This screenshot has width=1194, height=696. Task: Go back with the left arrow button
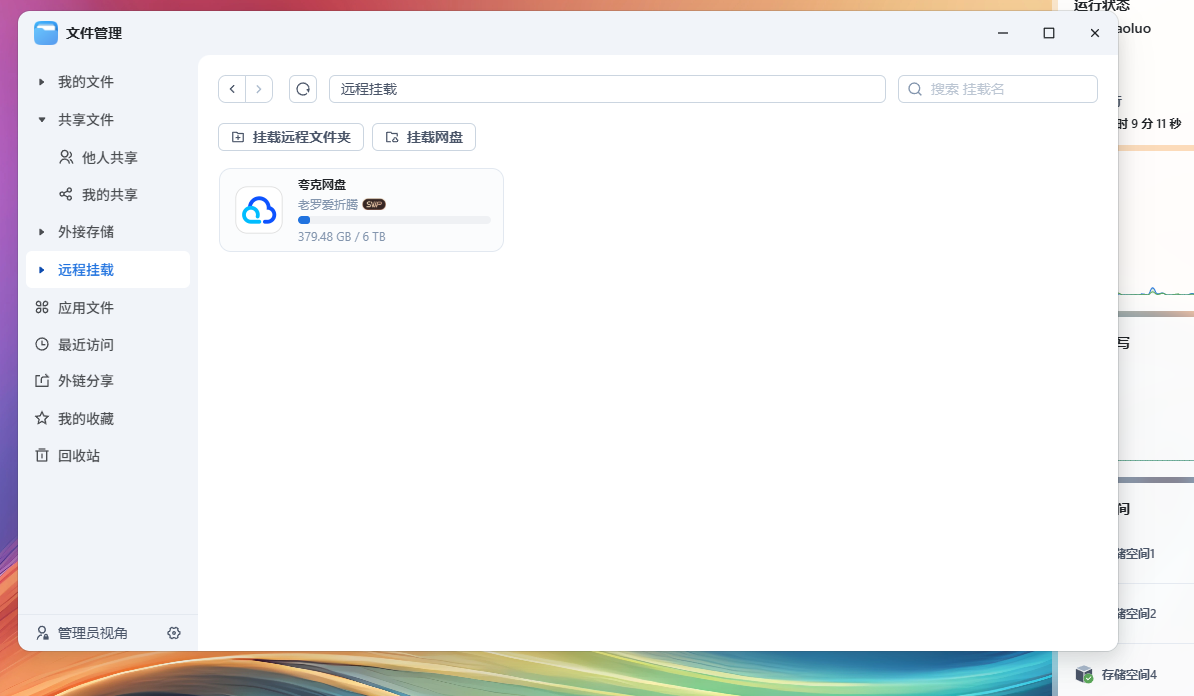coord(232,89)
